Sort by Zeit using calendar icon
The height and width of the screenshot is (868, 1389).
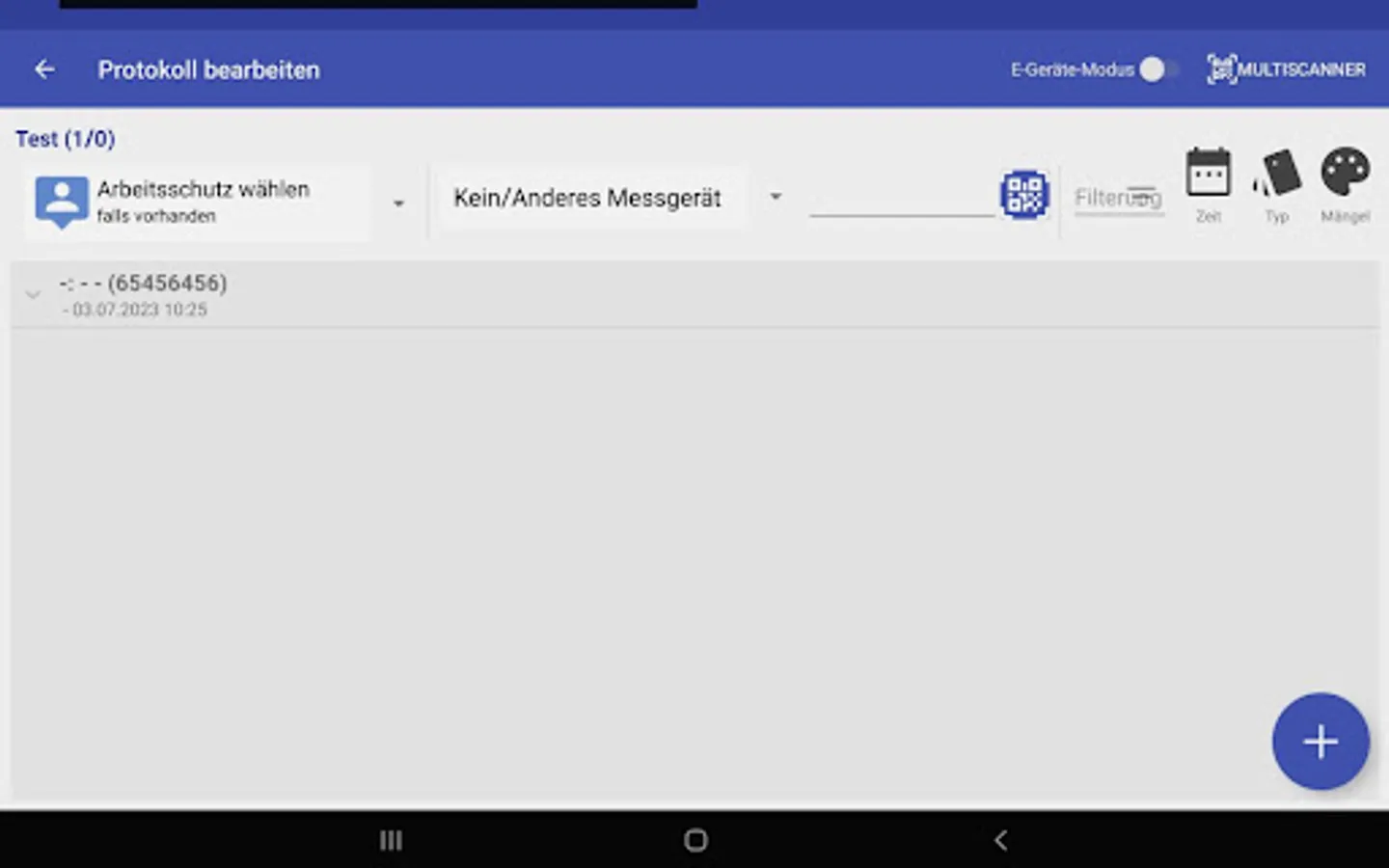1209,185
